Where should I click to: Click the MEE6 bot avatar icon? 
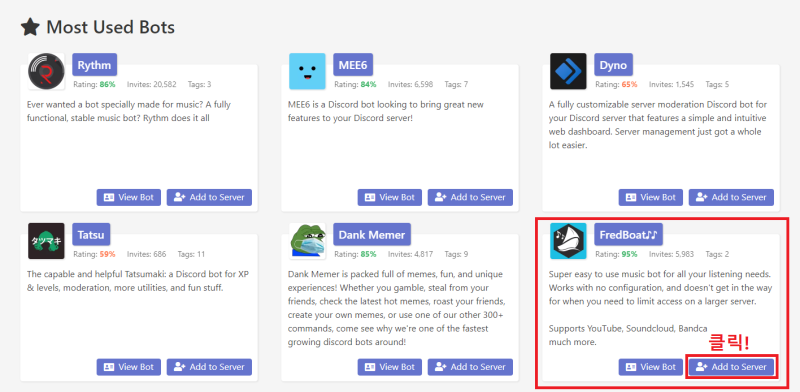[x=307, y=71]
